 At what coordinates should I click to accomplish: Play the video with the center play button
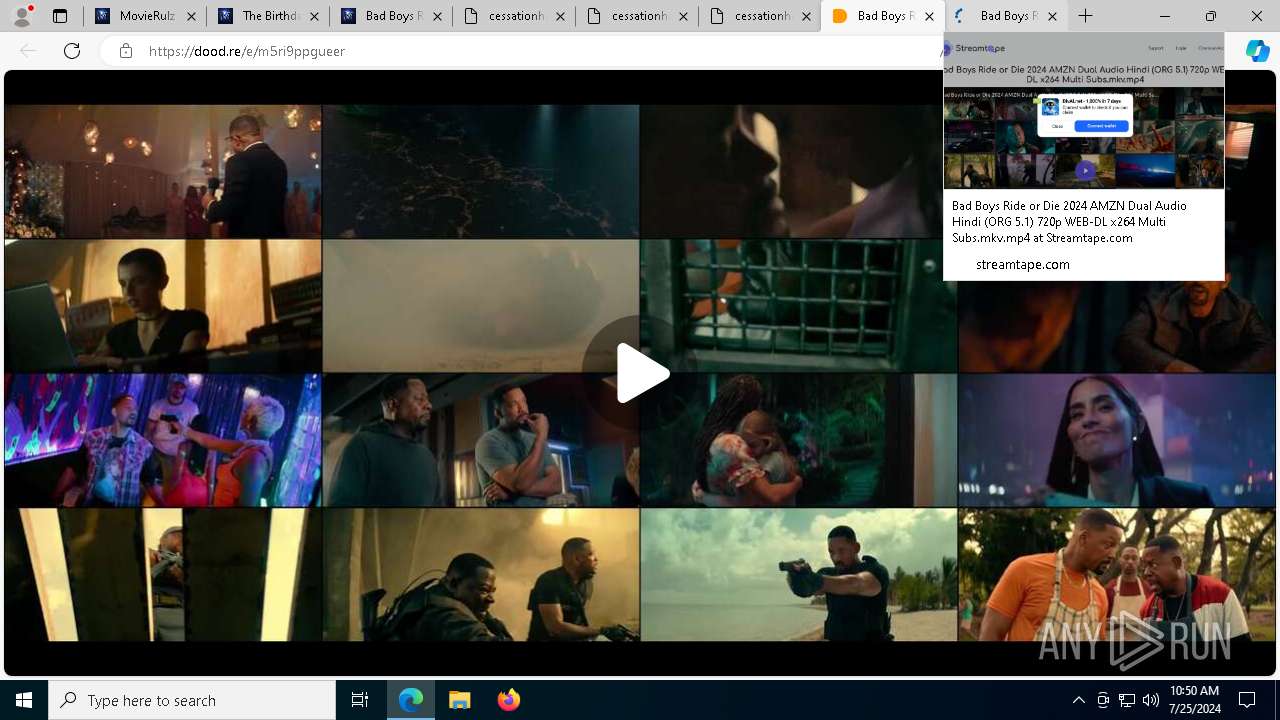click(x=640, y=374)
